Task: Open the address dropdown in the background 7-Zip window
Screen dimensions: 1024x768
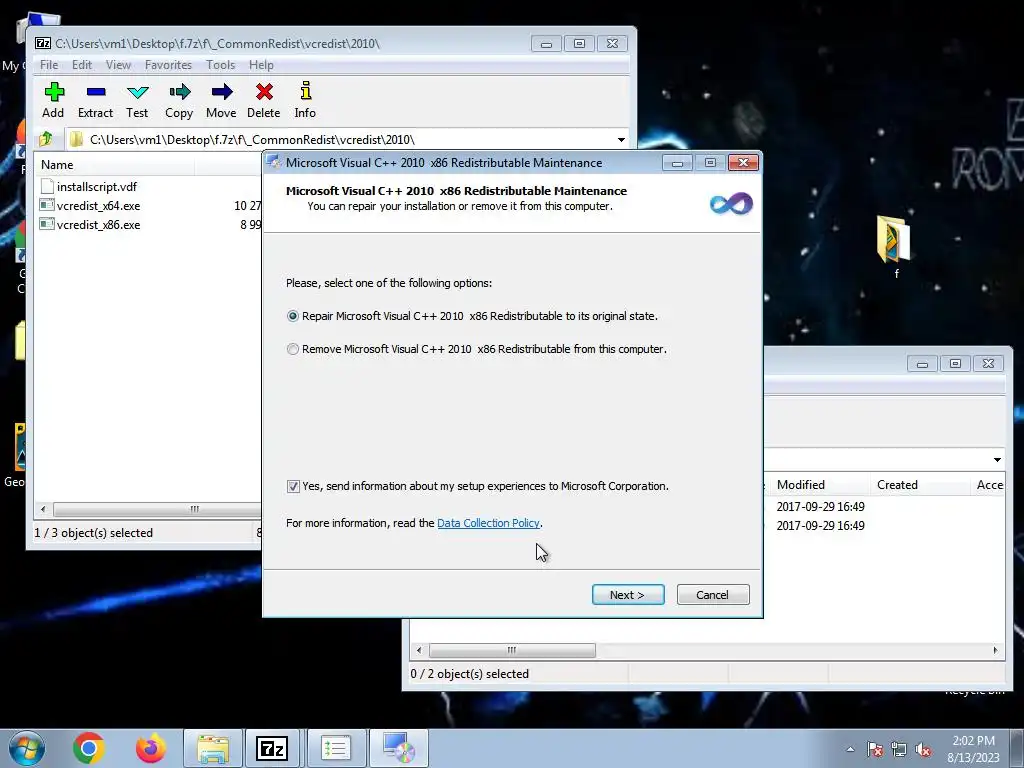Action: click(997, 460)
